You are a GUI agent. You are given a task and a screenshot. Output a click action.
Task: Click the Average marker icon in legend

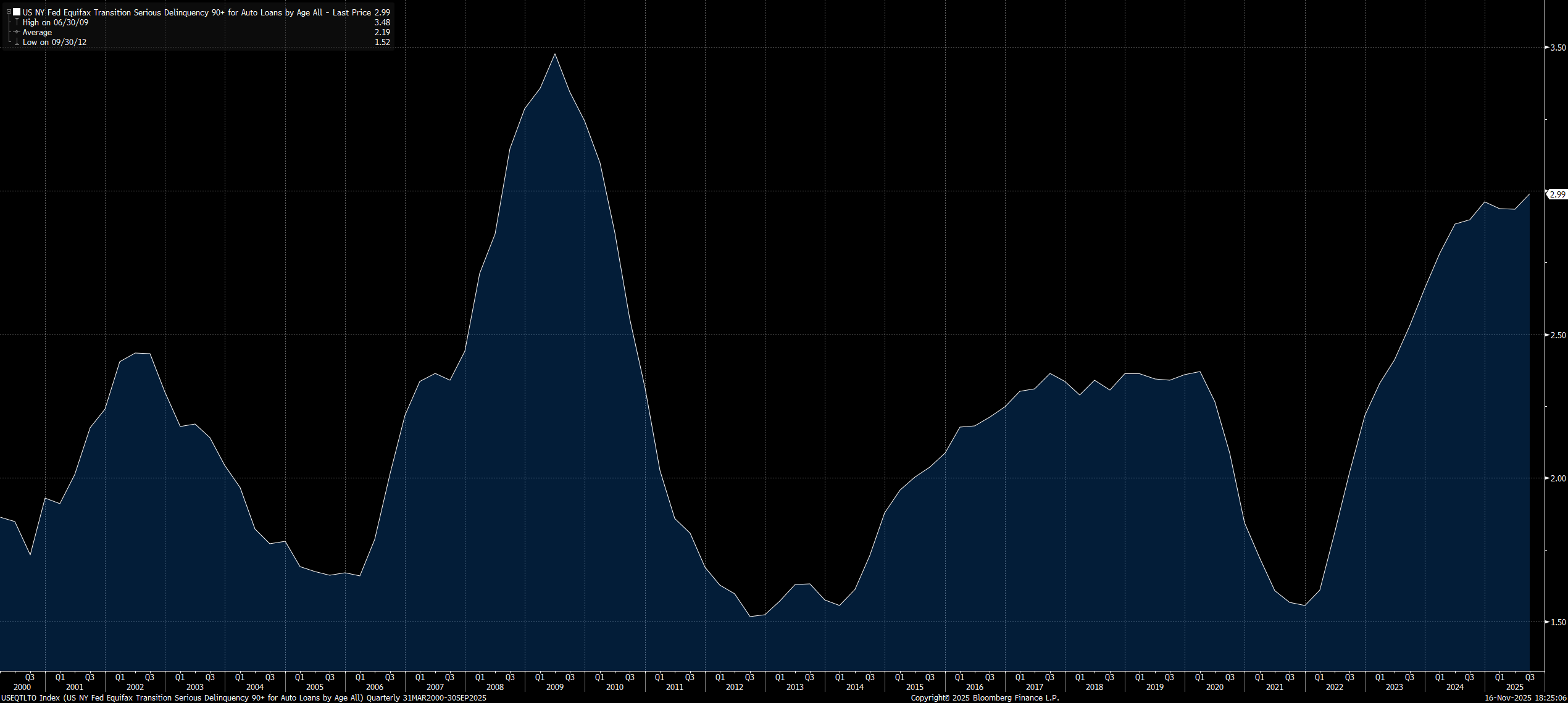[17, 32]
